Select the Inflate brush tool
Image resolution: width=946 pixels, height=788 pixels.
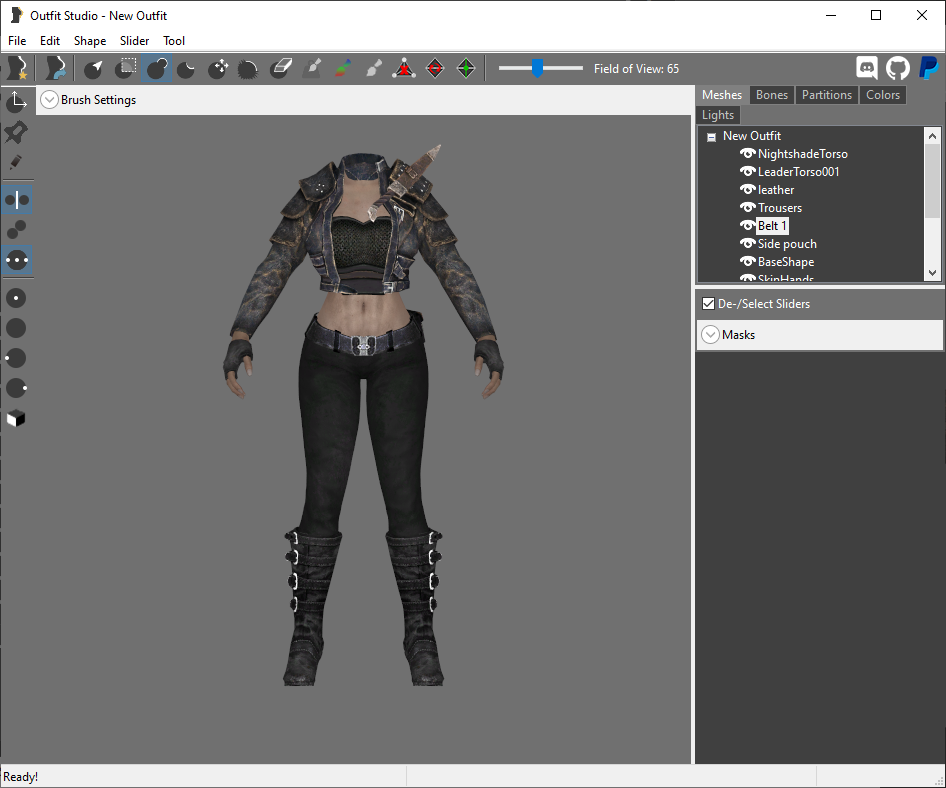coord(156,68)
